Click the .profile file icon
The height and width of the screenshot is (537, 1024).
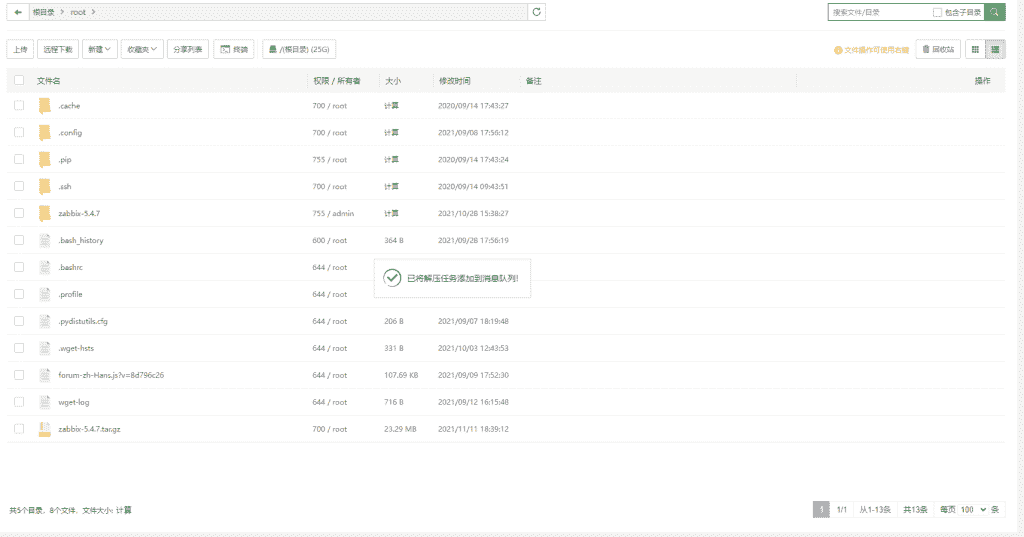coord(44,294)
